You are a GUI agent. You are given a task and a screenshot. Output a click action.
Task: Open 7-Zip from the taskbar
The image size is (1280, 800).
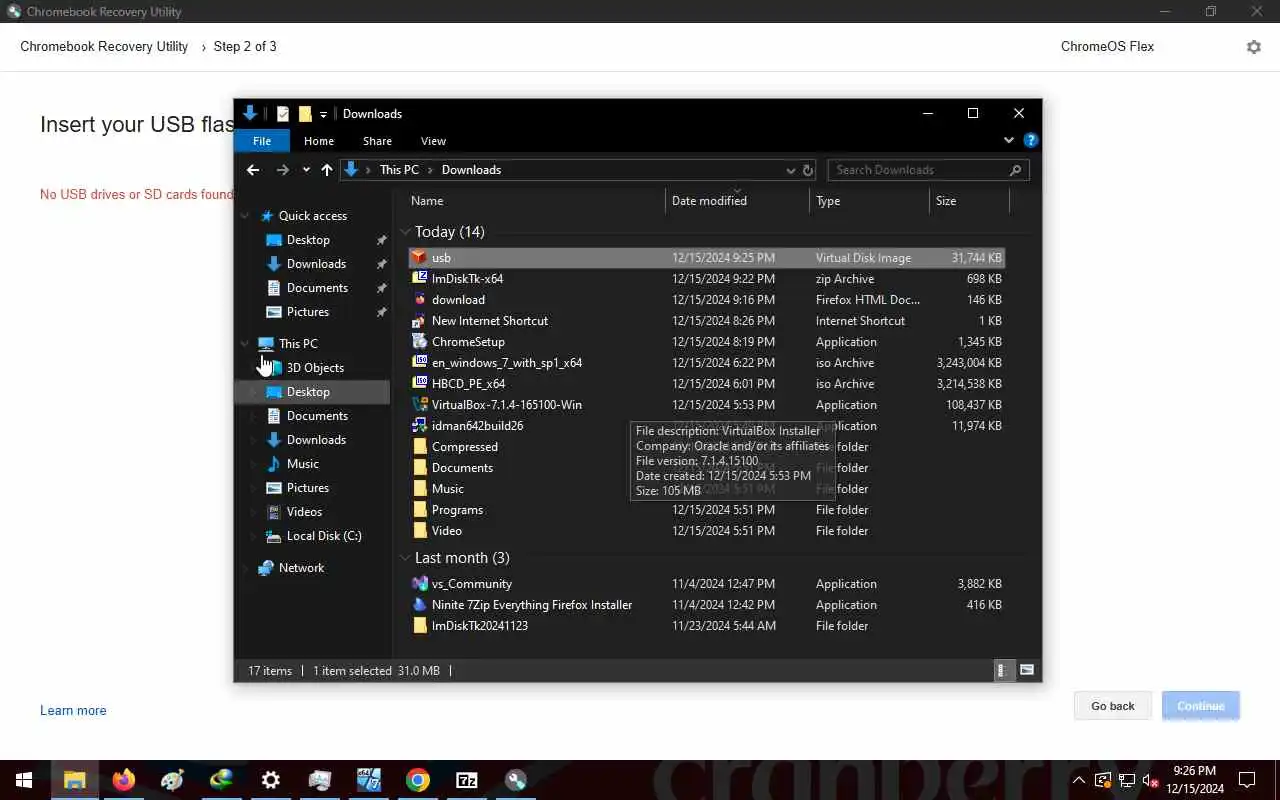coord(467,780)
